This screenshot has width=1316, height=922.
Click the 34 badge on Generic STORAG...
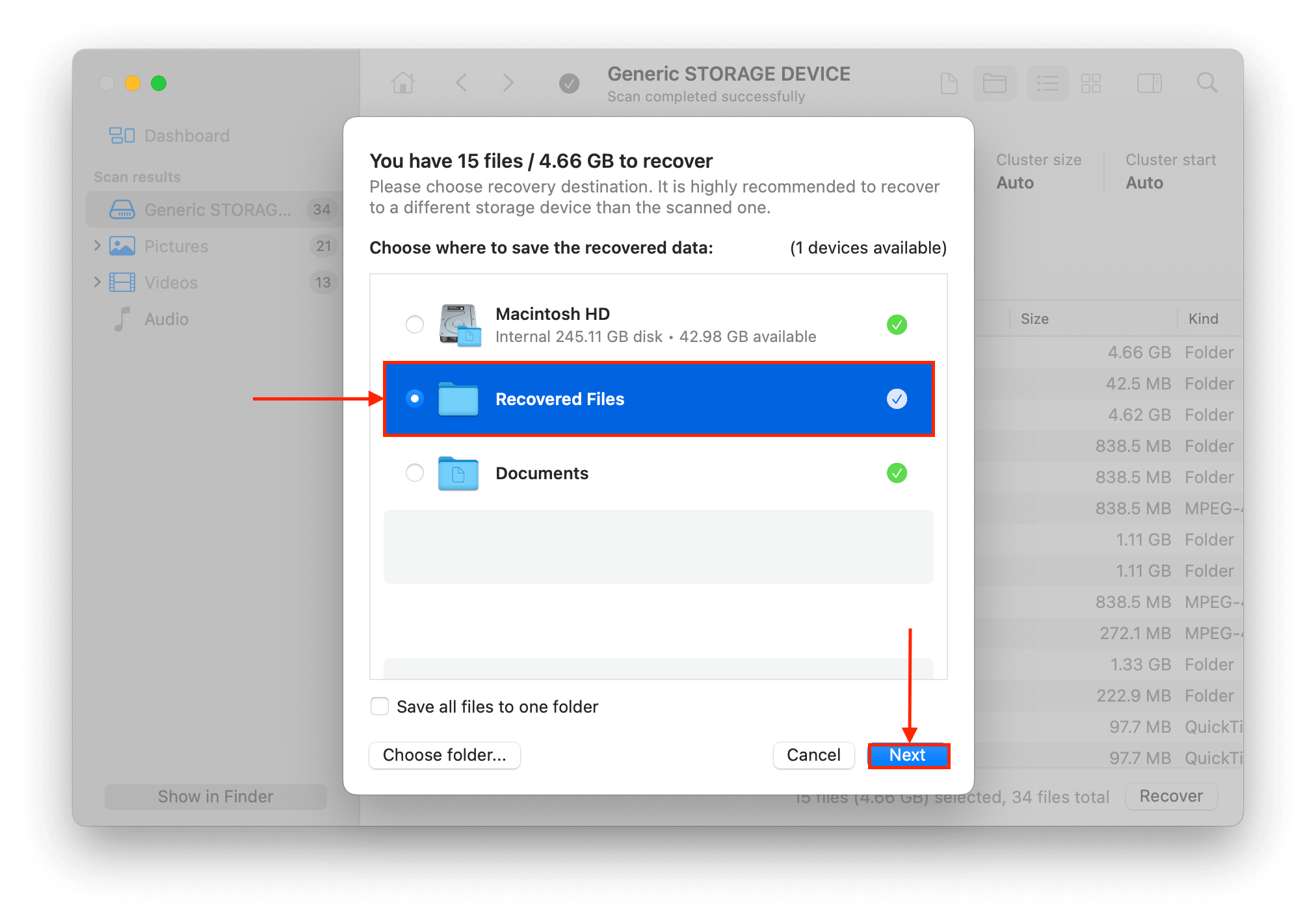[322, 209]
